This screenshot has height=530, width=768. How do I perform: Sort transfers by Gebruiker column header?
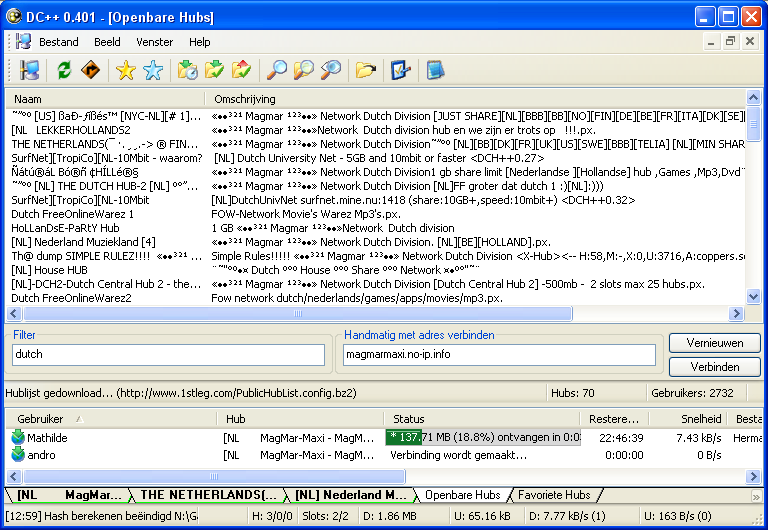(x=111, y=419)
